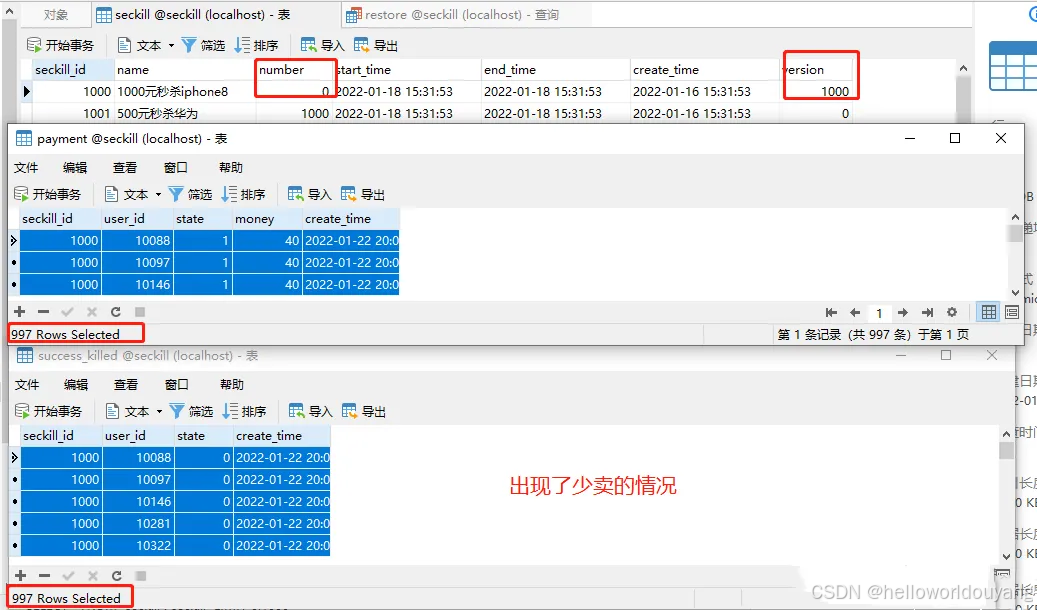This screenshot has height=610, width=1037.
Task: Sort by money column header in payment table
Action: point(267,218)
